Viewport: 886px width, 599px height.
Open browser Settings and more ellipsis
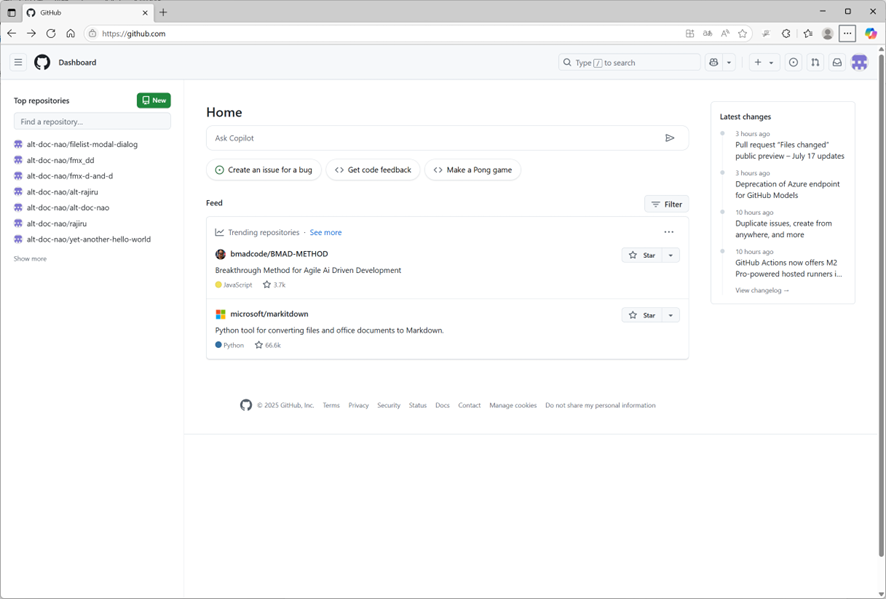pos(847,33)
